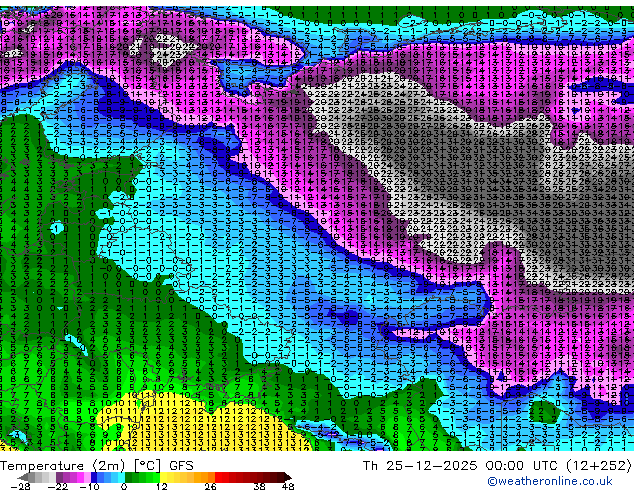The width and height of the screenshot is (634, 490).
Task: Click the "Temperature (2m) [°C] GFS" title
Action: coord(97,466)
